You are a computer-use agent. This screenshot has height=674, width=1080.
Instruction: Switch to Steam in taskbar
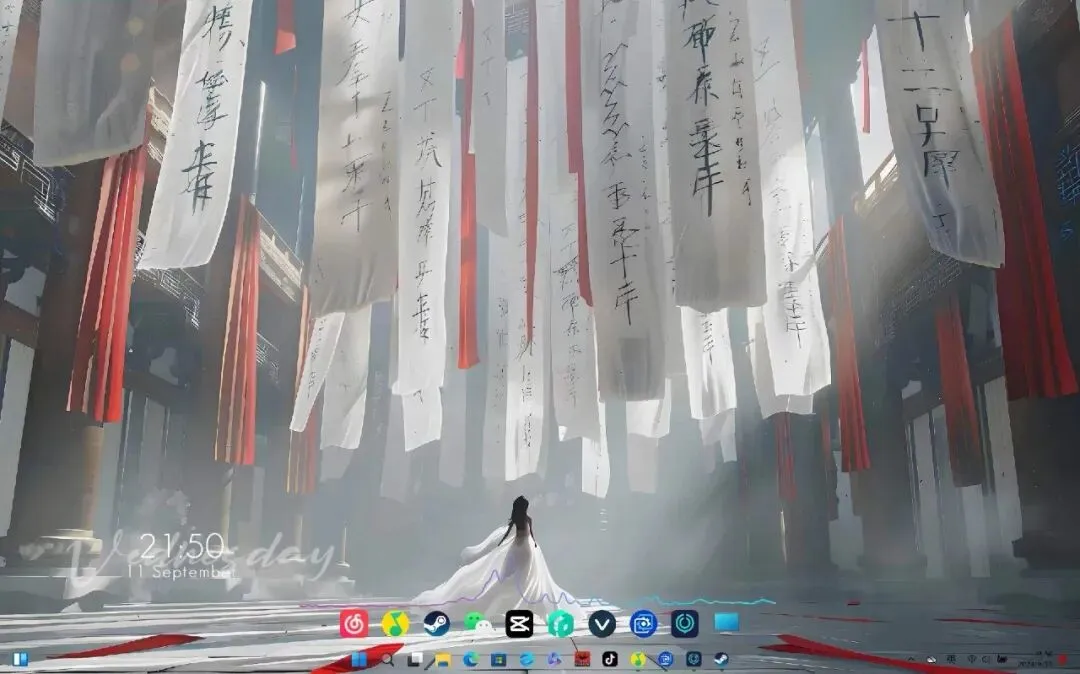[721, 660]
